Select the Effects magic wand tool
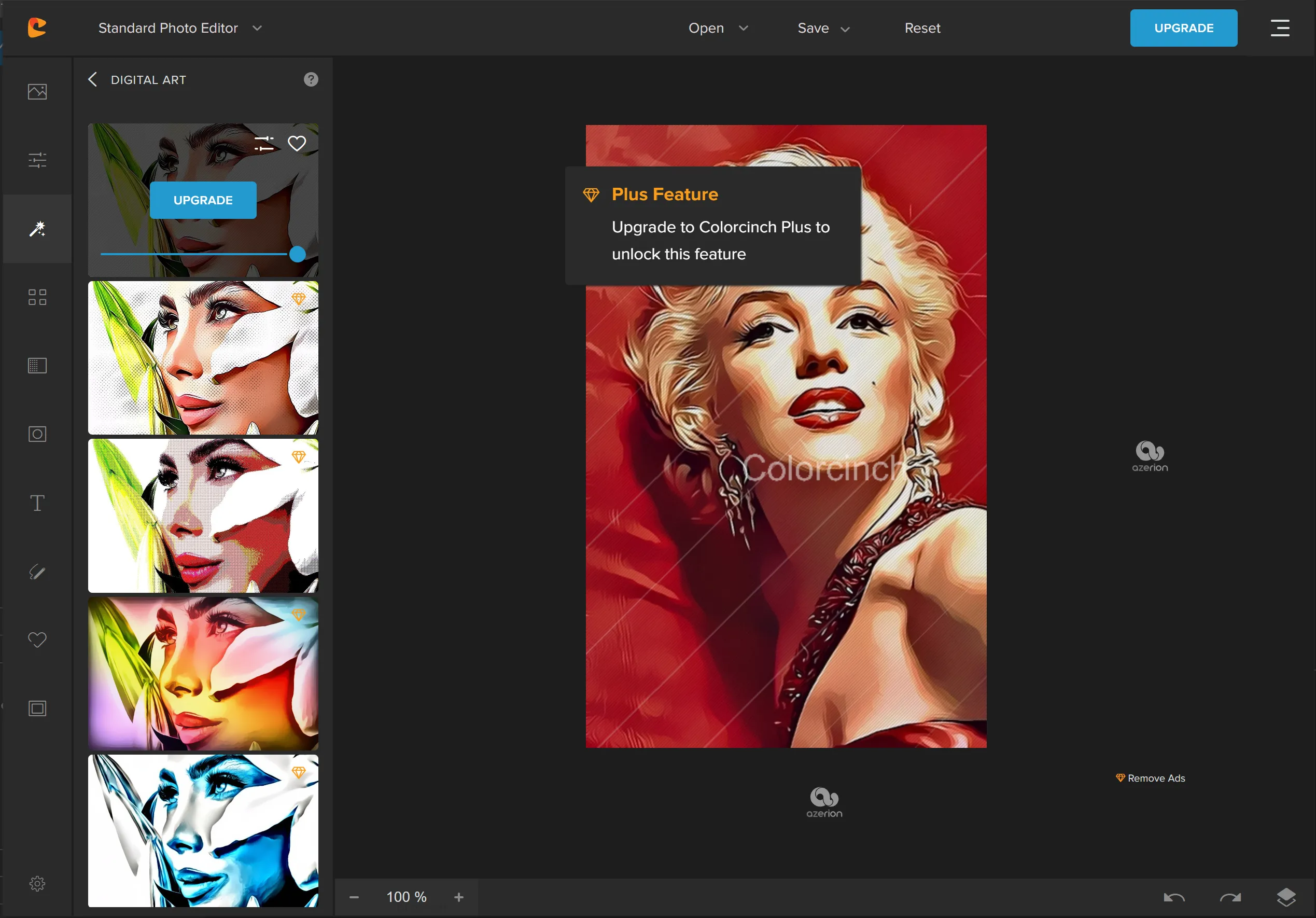Viewport: 1316px width, 918px height. pos(37,229)
